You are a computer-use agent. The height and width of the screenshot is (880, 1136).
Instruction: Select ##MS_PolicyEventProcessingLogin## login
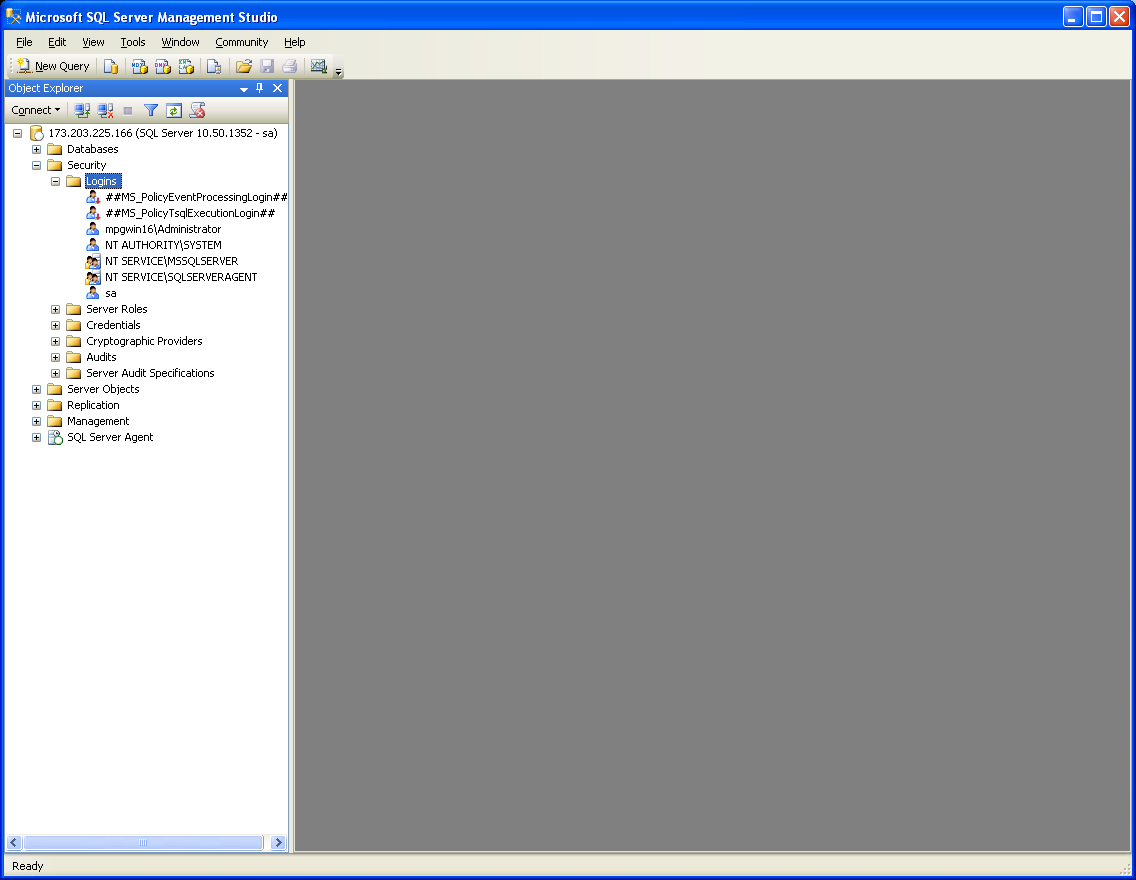[x=196, y=197]
